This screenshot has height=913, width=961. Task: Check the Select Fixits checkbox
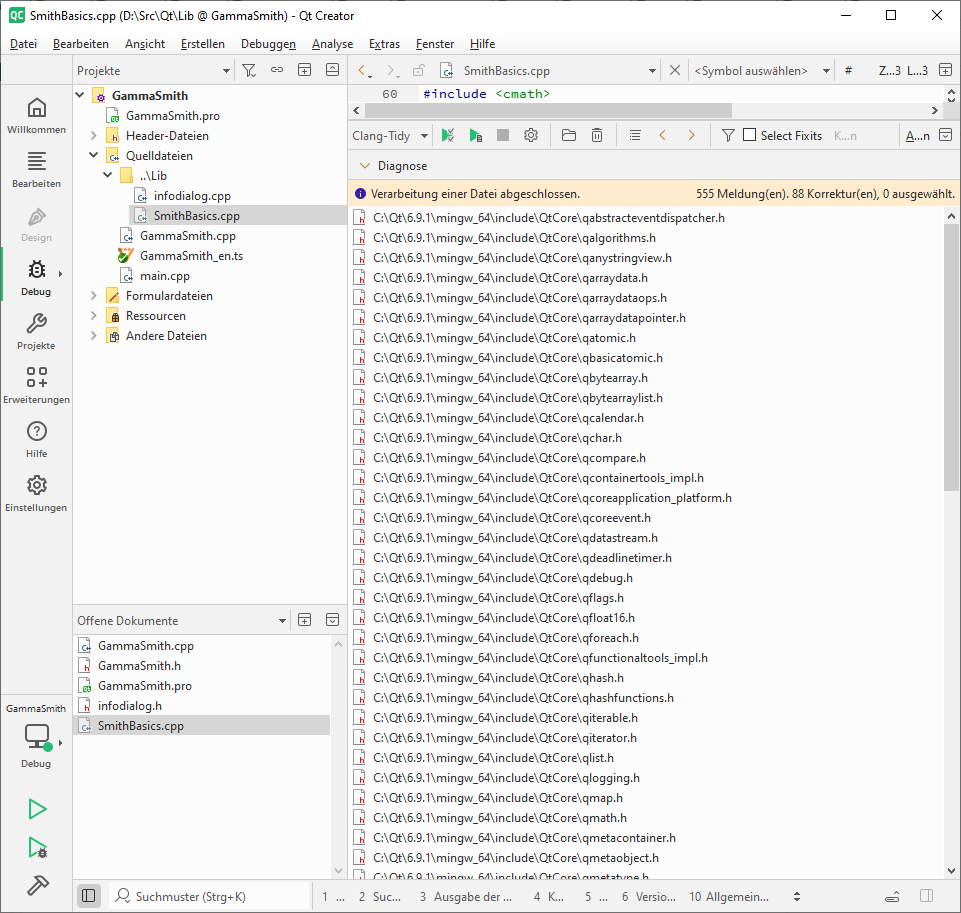750,135
